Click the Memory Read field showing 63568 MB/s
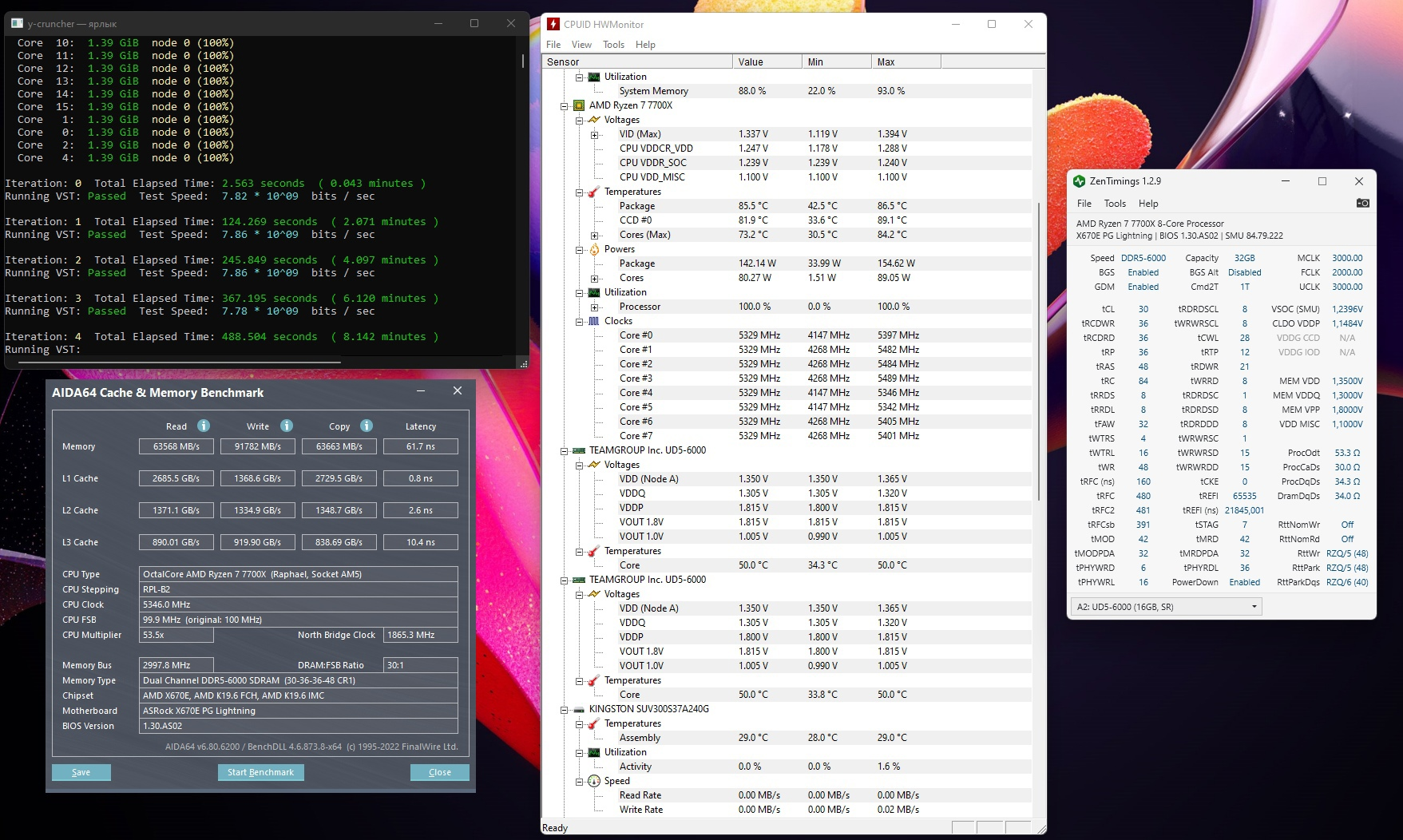1403x840 pixels. tap(176, 446)
